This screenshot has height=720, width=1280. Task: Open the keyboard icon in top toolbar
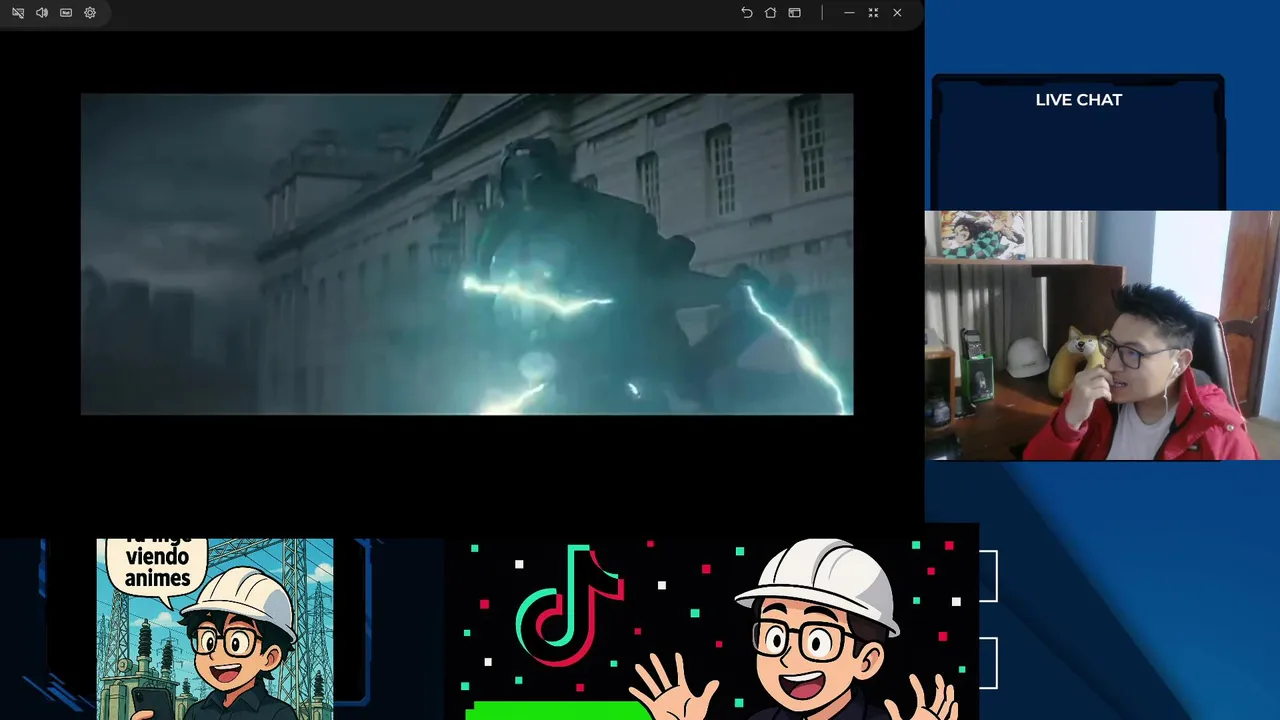coord(66,13)
